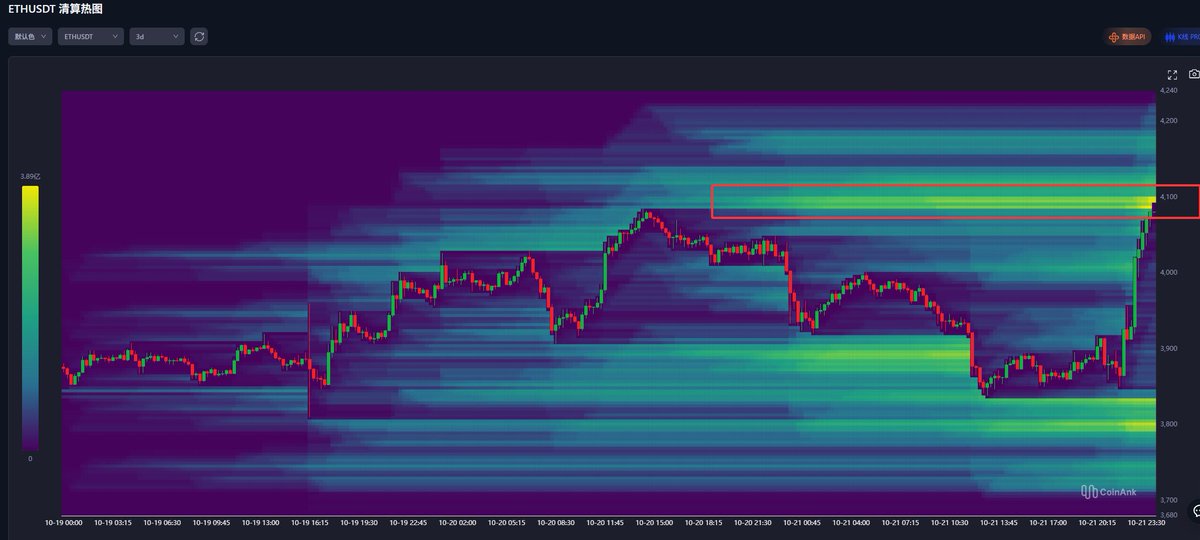Click the 10-19 16:15 time label
Viewport: 1200px width, 540px height.
pyautogui.click(x=309, y=522)
